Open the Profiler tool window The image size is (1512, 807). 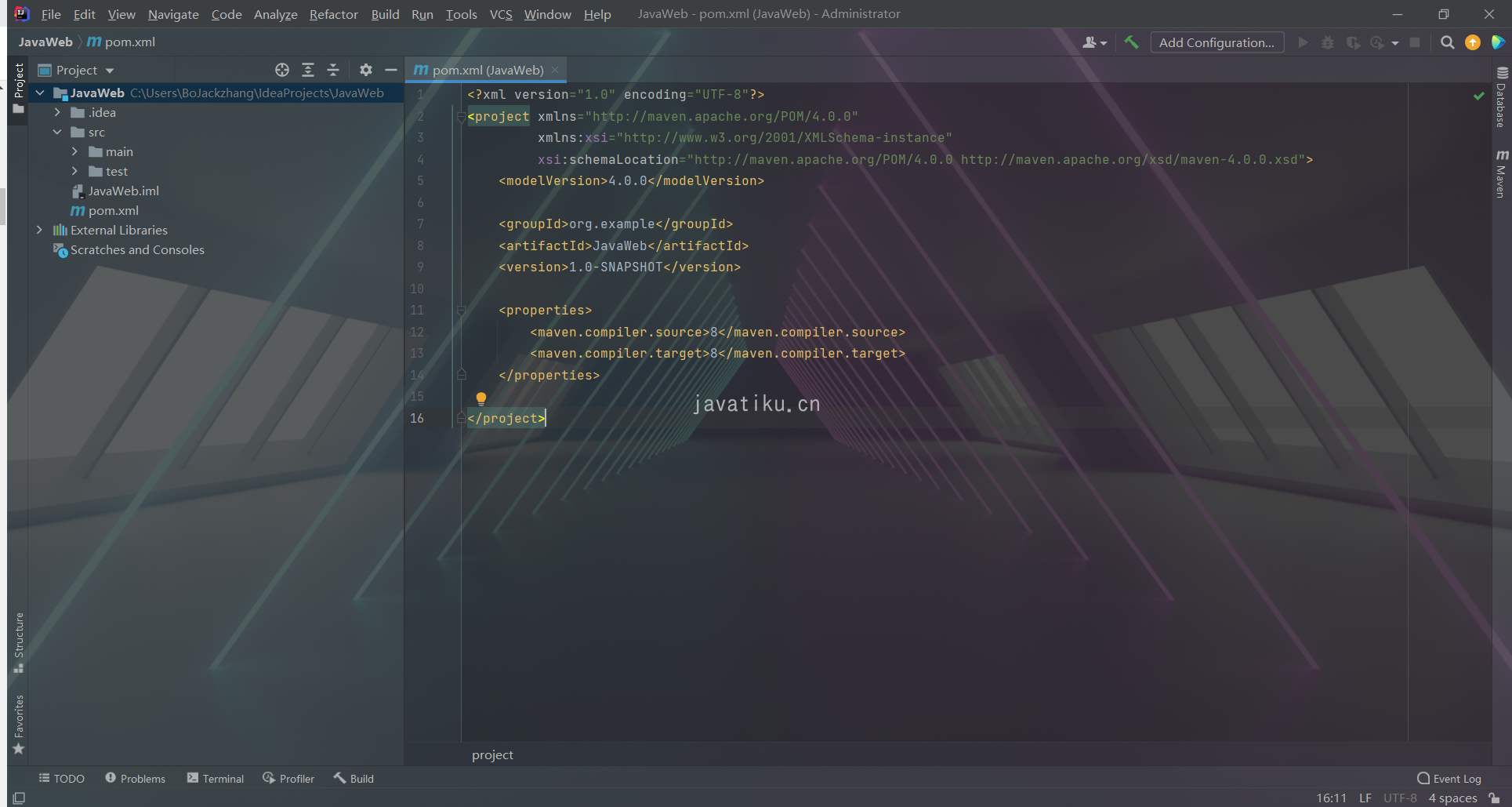[x=288, y=779]
